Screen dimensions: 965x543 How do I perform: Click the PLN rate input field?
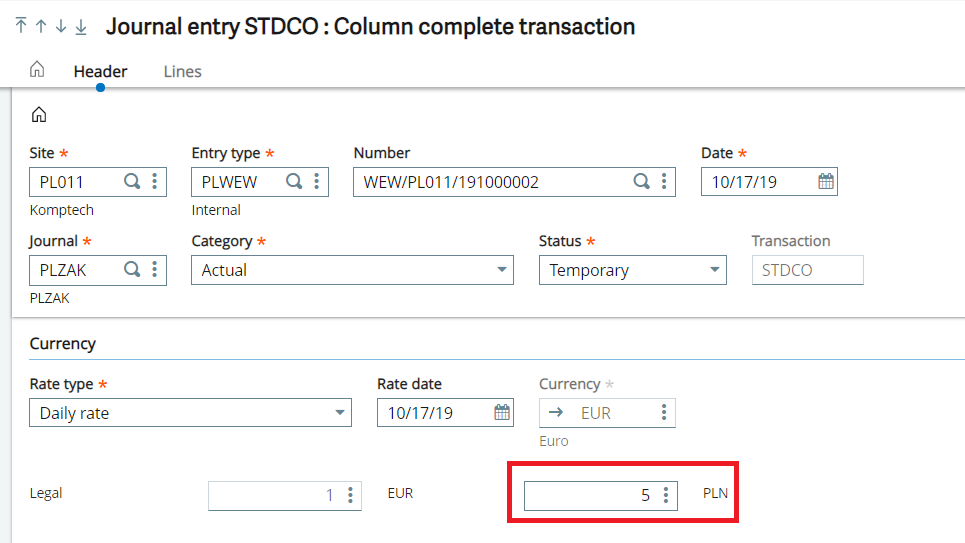601,496
